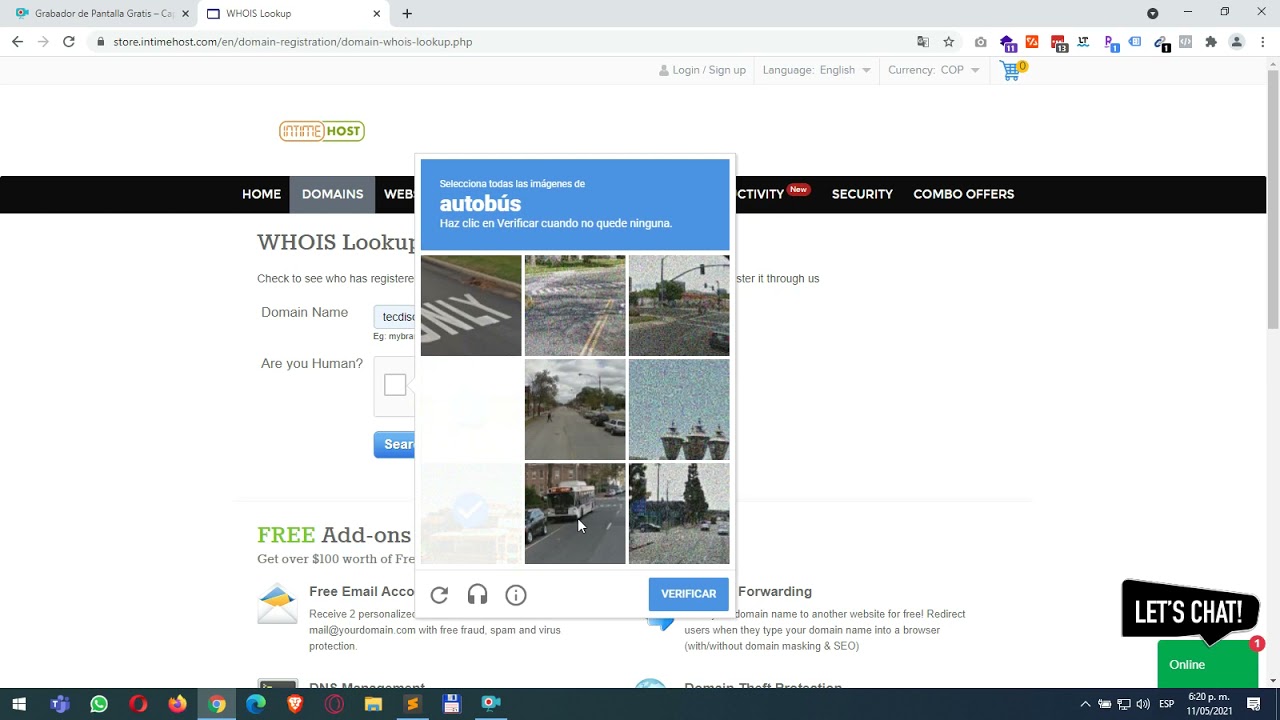
Task: Open the LET'S CHAT widget
Action: pyautogui.click(x=1190, y=609)
